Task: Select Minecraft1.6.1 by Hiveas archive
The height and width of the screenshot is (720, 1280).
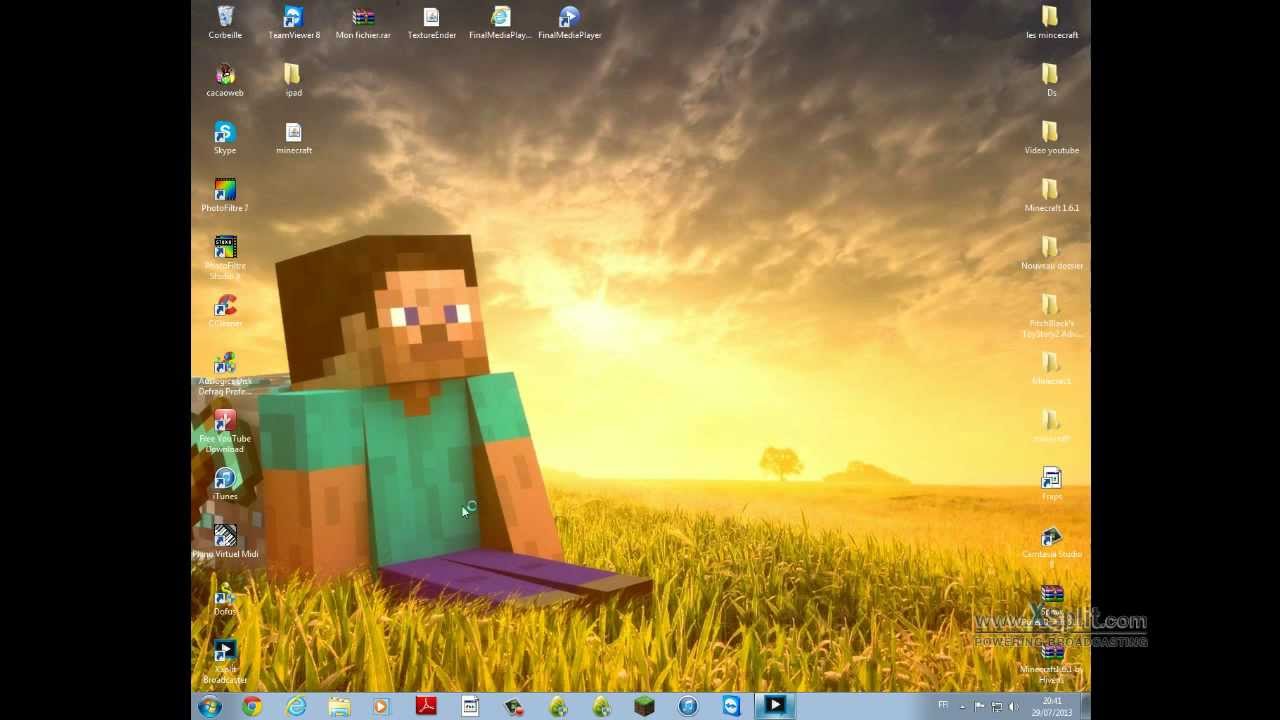Action: [x=1051, y=662]
